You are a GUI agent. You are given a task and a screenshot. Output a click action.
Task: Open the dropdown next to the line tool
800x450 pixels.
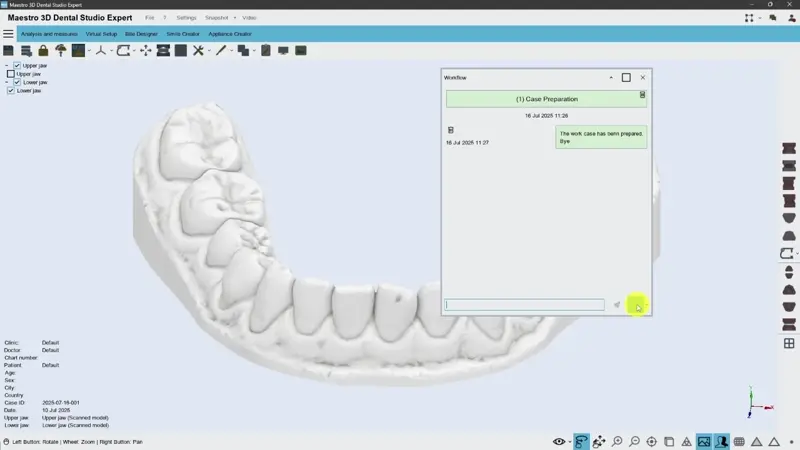[232, 51]
